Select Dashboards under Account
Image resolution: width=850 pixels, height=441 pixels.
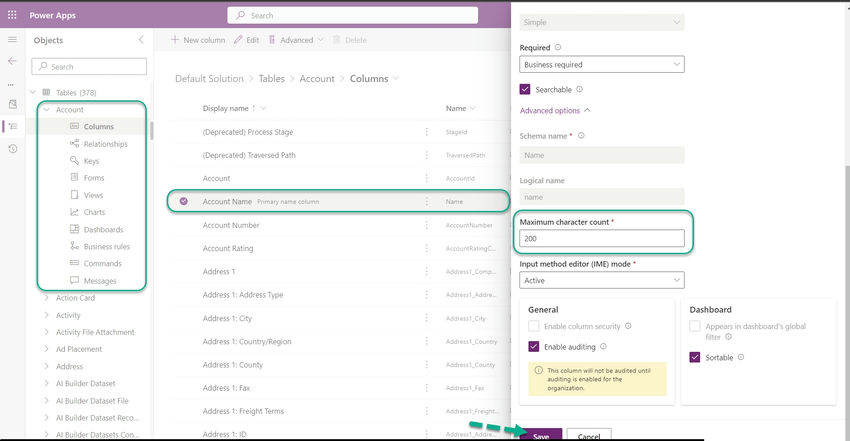(104, 229)
